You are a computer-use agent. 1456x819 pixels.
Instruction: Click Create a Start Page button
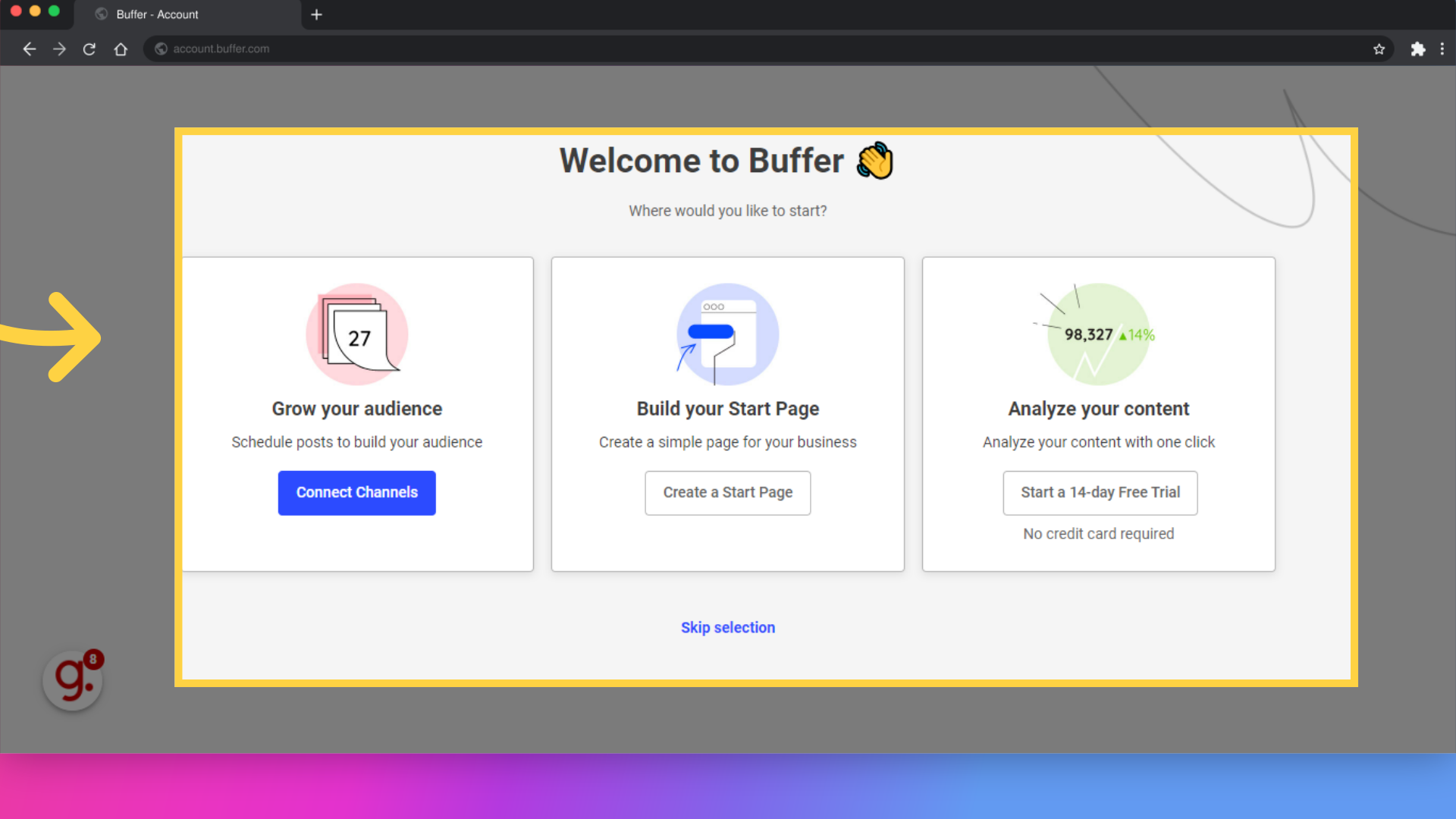(x=728, y=492)
